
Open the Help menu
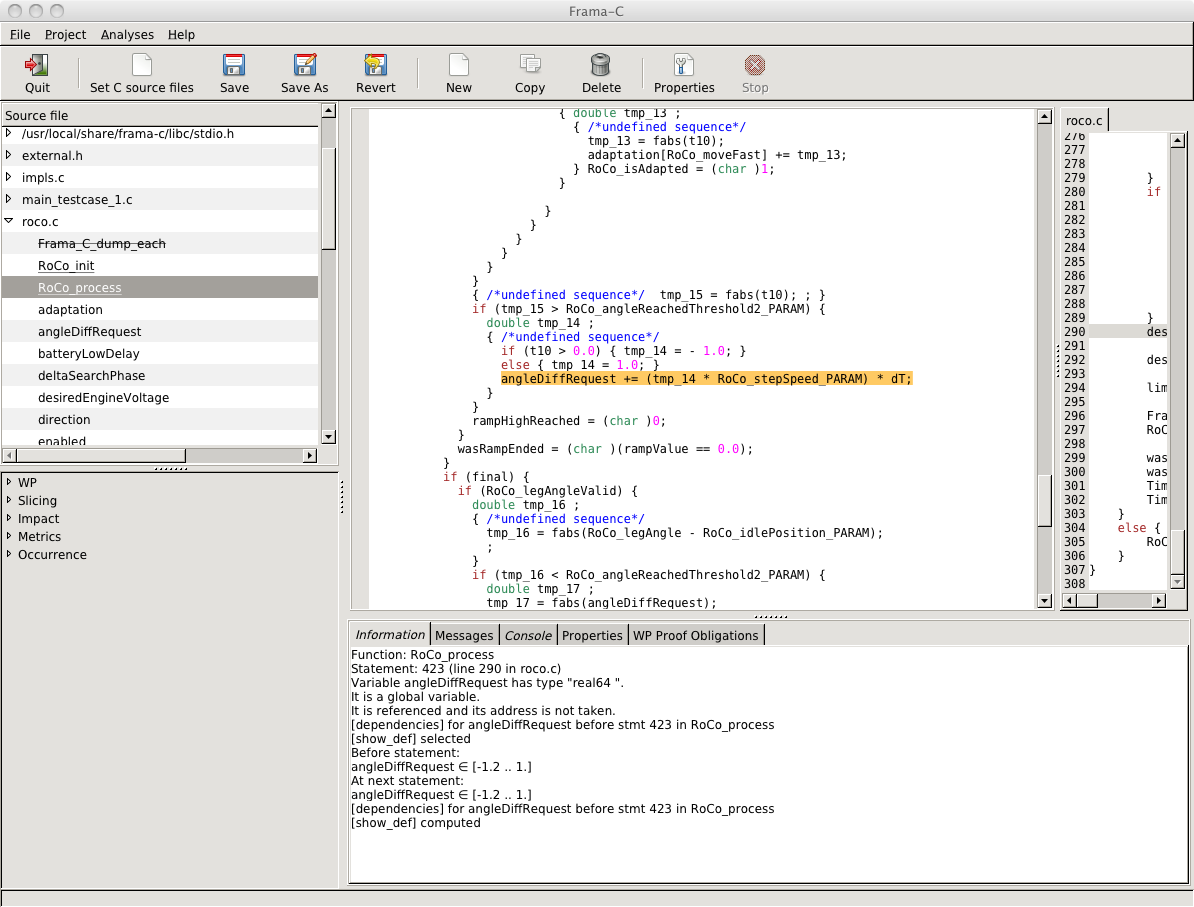tap(181, 34)
